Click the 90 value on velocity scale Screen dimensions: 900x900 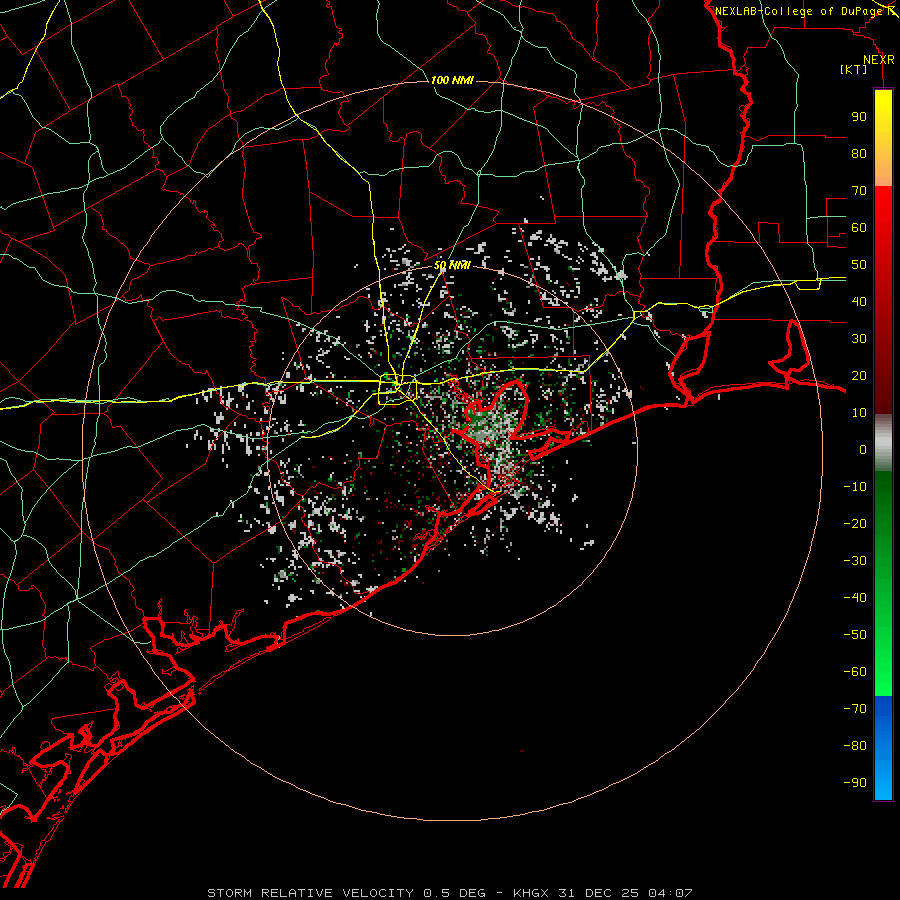tap(859, 117)
